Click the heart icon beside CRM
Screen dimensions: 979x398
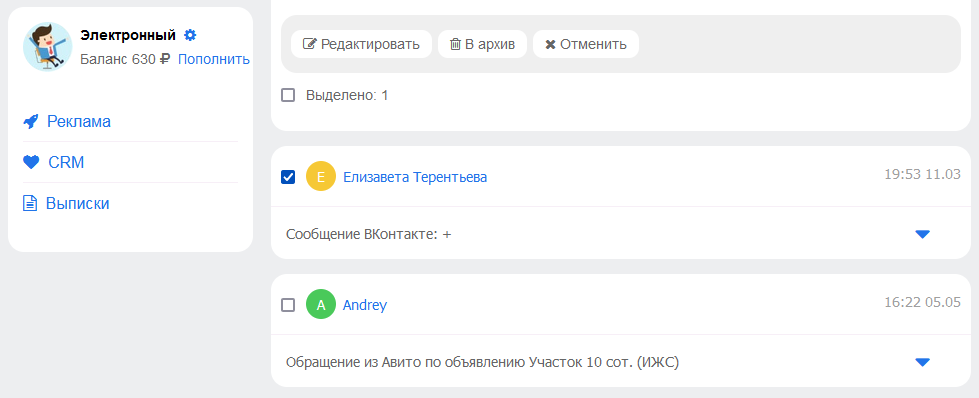point(31,162)
